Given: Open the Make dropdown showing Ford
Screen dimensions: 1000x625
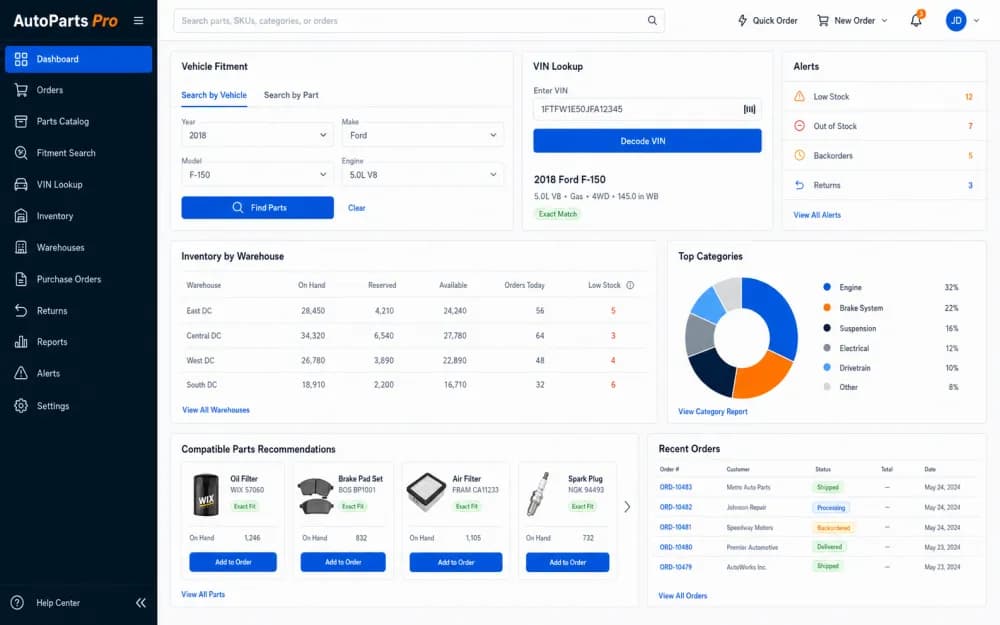Looking at the screenshot, I should [422, 135].
